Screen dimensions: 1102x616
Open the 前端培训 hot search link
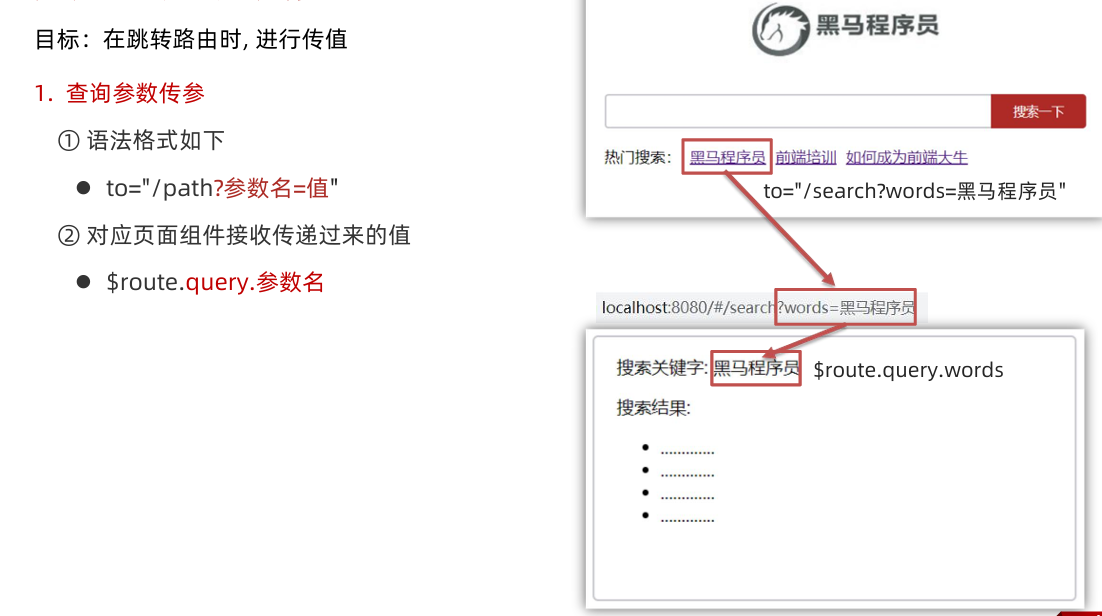click(806, 158)
